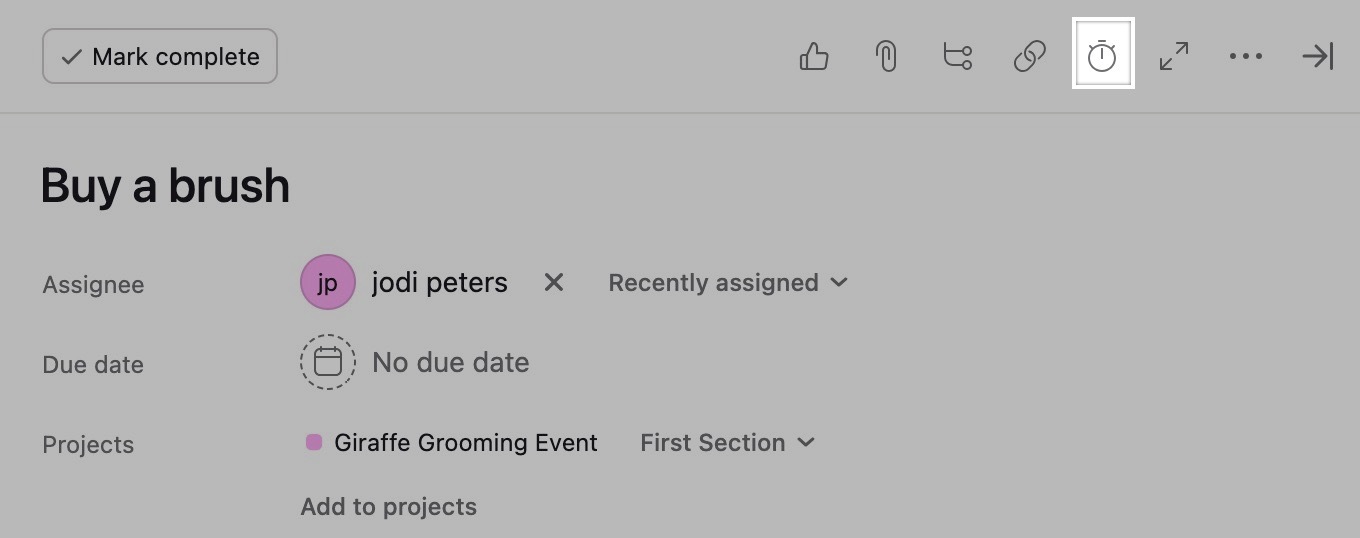1360x538 pixels.
Task: Close task details pane arrow icon
Action: point(1318,56)
